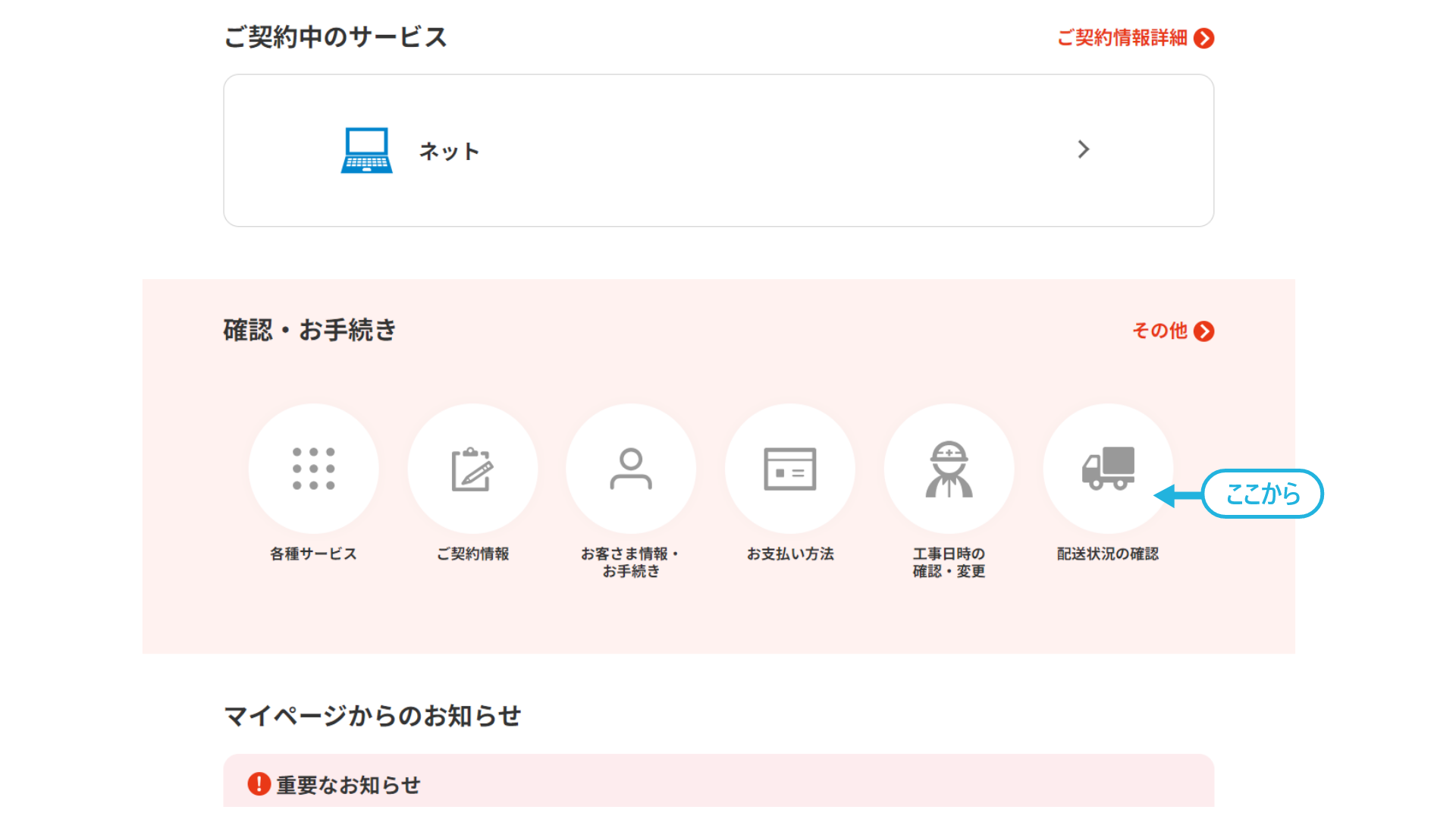
Task: Select the お支払い方法 card icon
Action: (790, 469)
